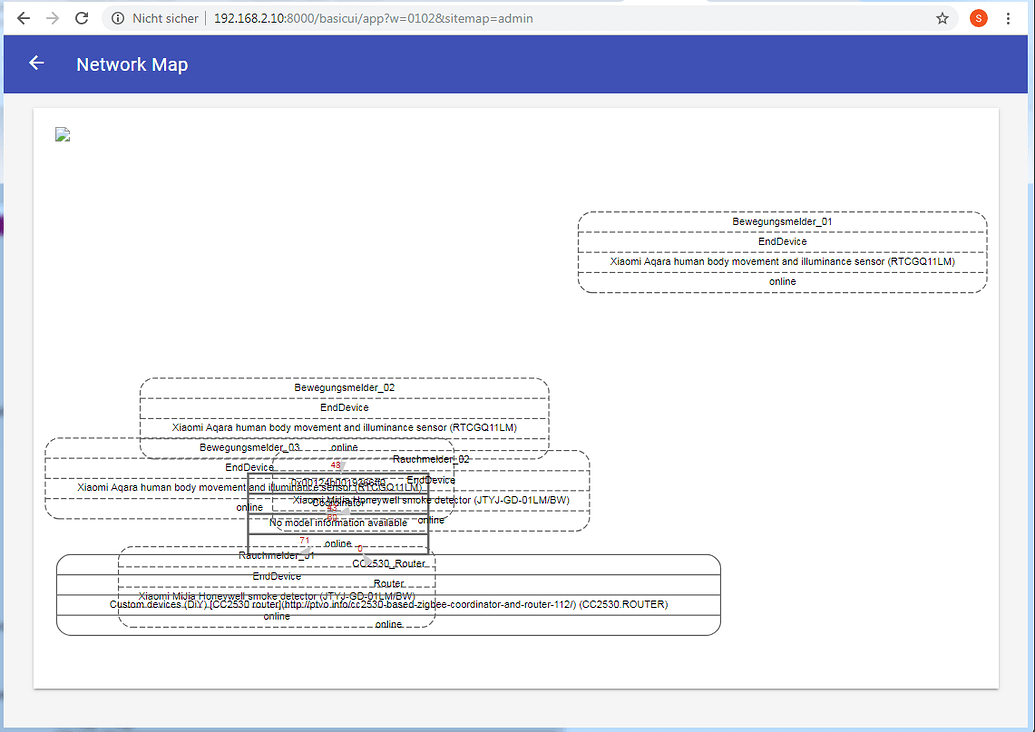This screenshot has width=1035, height=732.
Task: Select the Bewegungsmelder_01 node title
Action: pyautogui.click(x=782, y=221)
